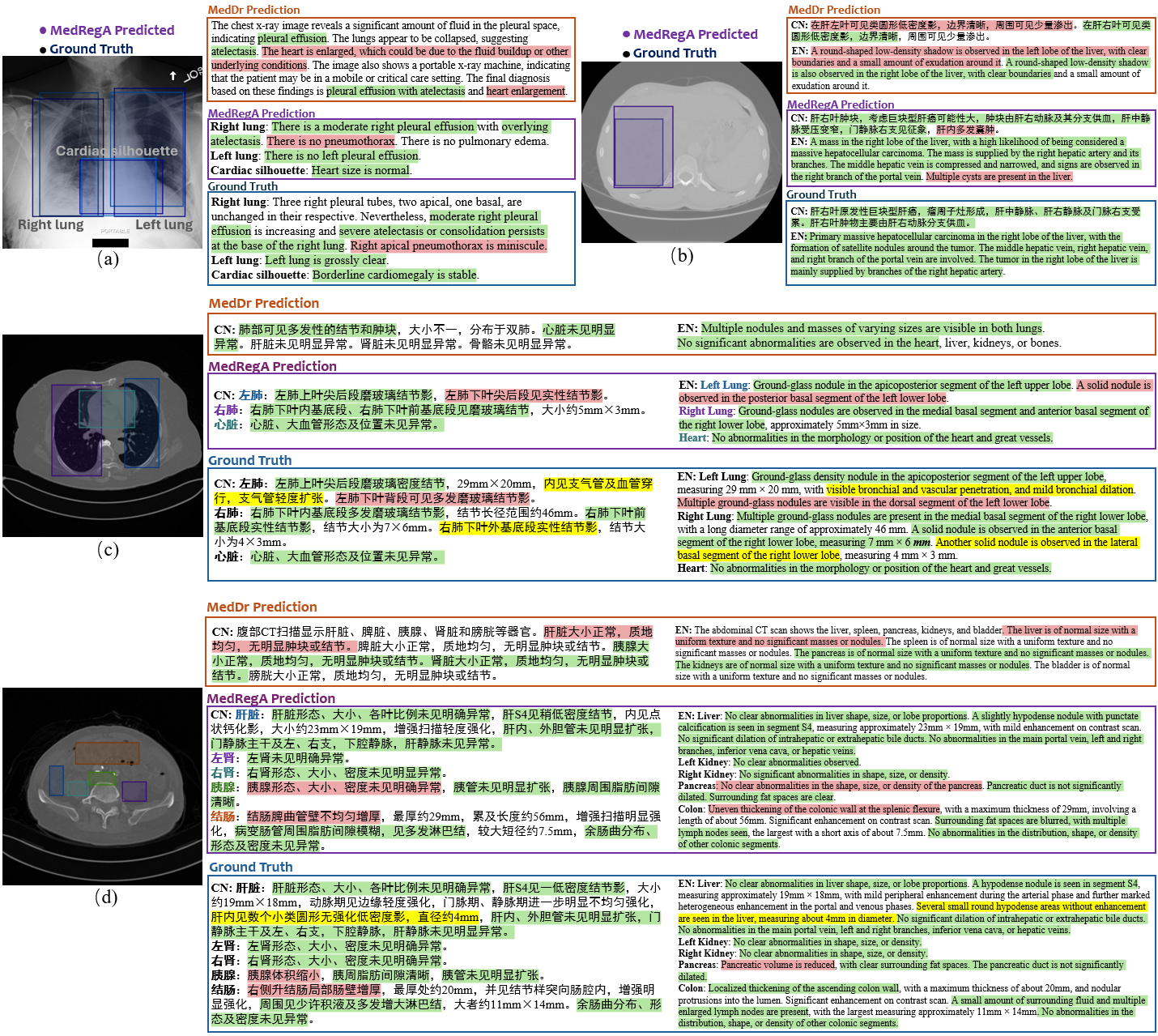This screenshot has width=1158, height=1036.
Task: Click the orange '结肠' label in MedRegA Prediction (d)
Action: tap(223, 817)
